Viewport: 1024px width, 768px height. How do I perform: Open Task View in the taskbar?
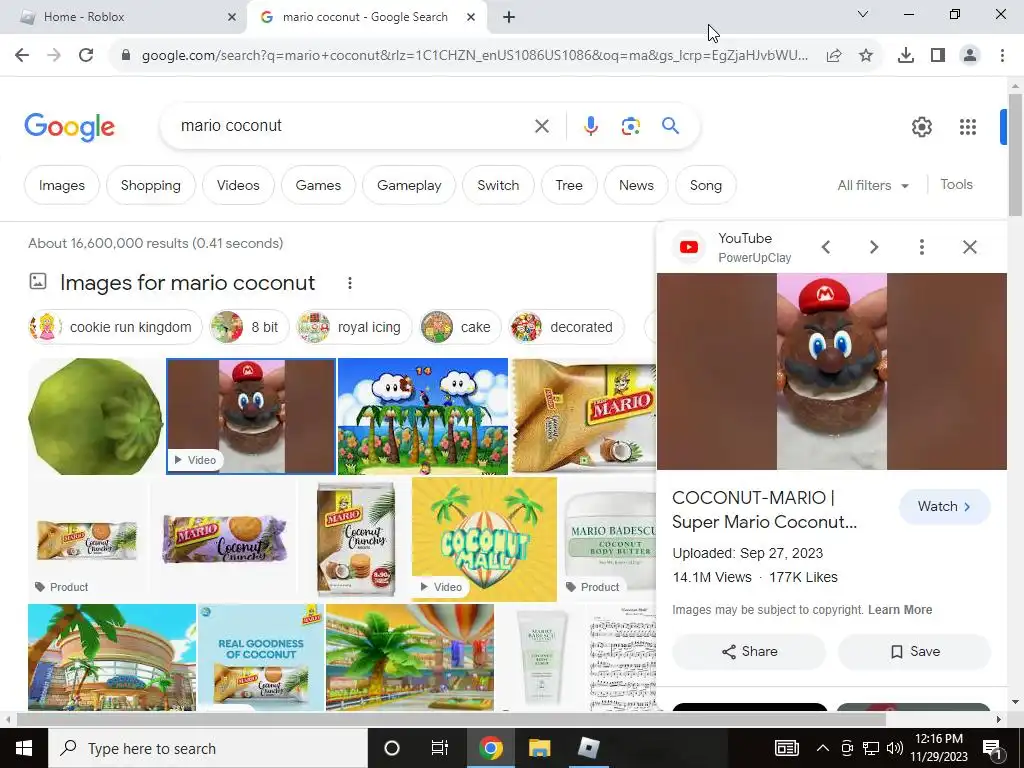pyautogui.click(x=440, y=748)
